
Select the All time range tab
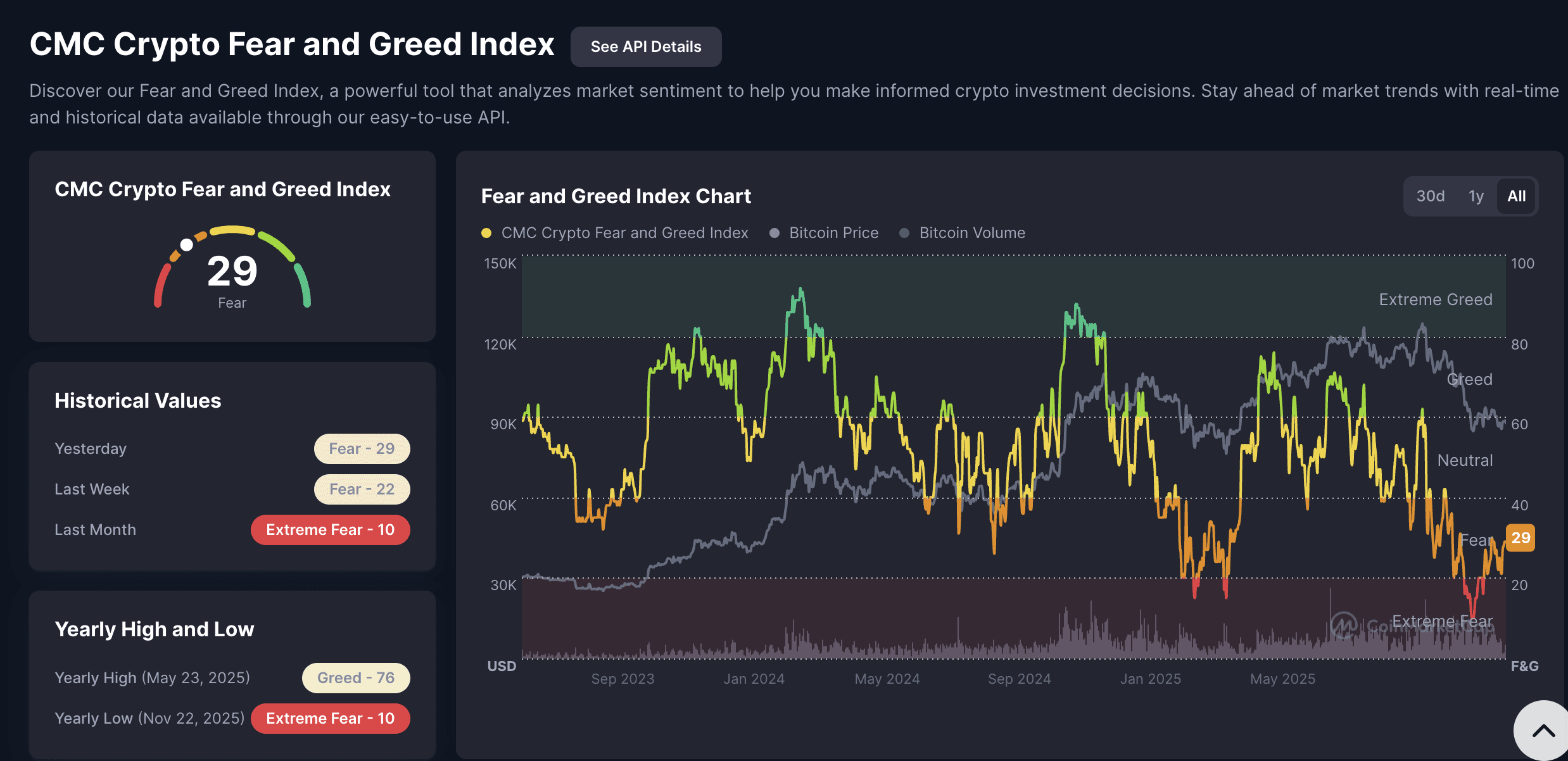pyautogui.click(x=1516, y=196)
